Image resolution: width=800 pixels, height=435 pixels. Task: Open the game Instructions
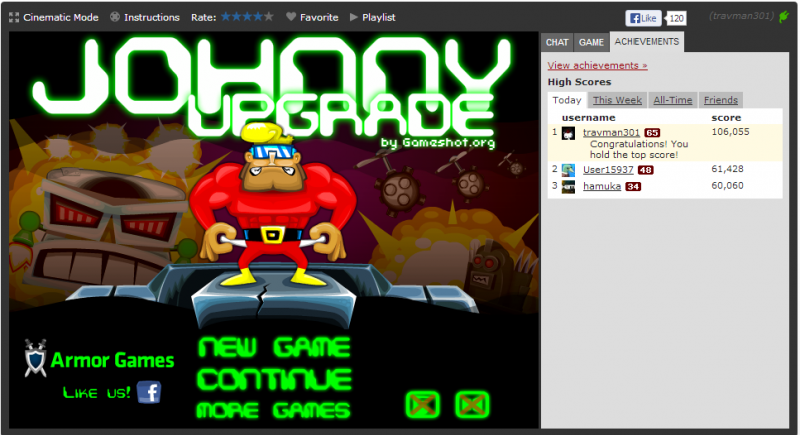tap(145, 17)
